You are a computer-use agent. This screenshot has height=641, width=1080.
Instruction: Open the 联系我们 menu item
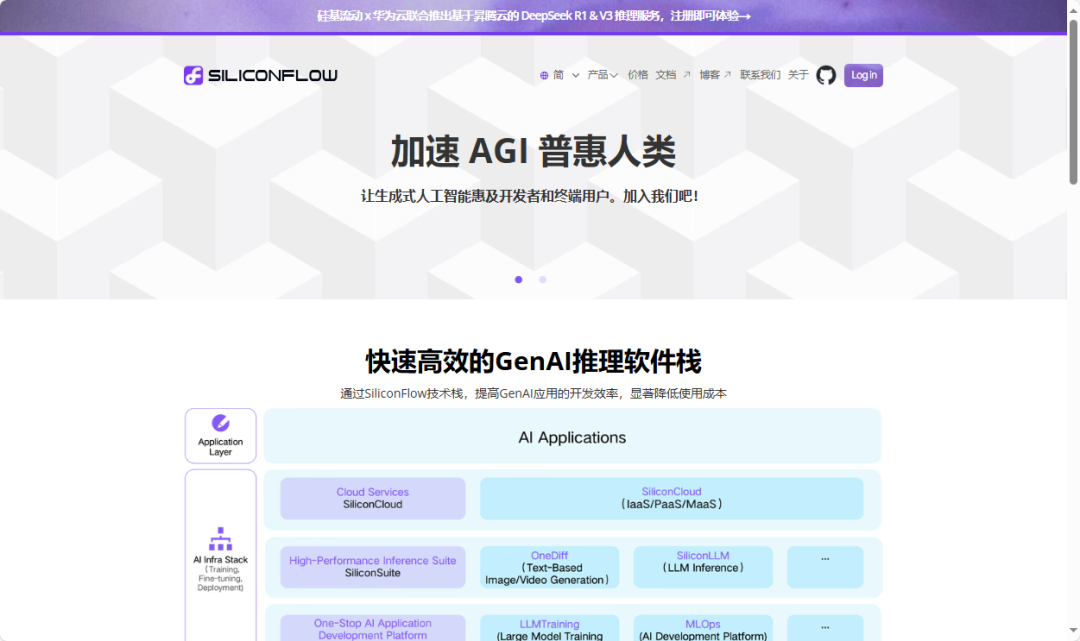click(760, 75)
